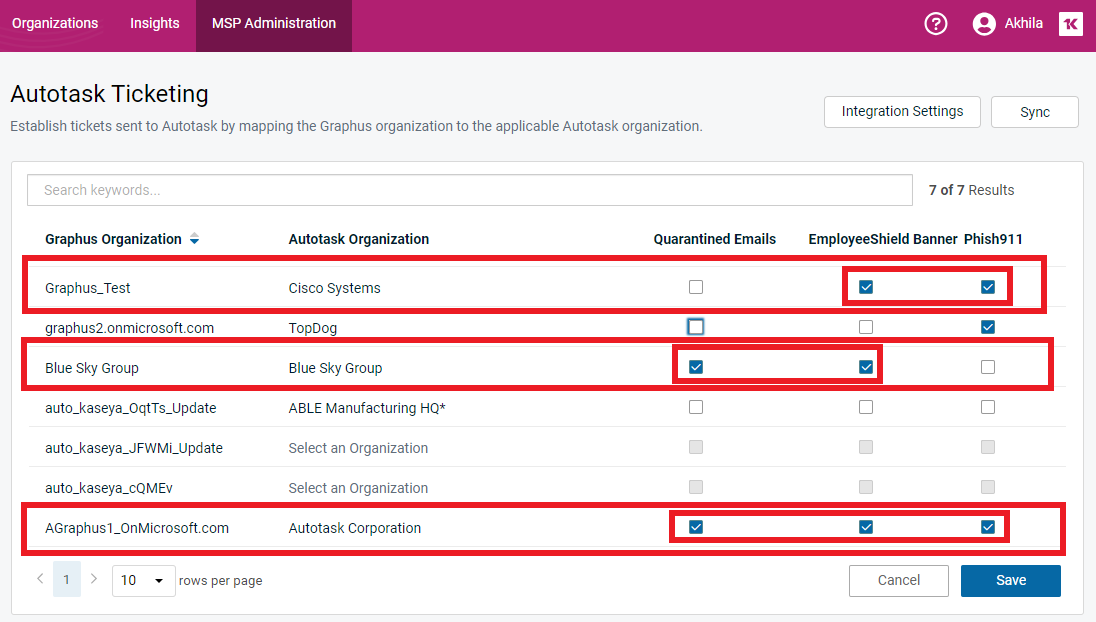Image resolution: width=1096 pixels, height=622 pixels.
Task: Click the user profile avatar icon
Action: tap(983, 24)
